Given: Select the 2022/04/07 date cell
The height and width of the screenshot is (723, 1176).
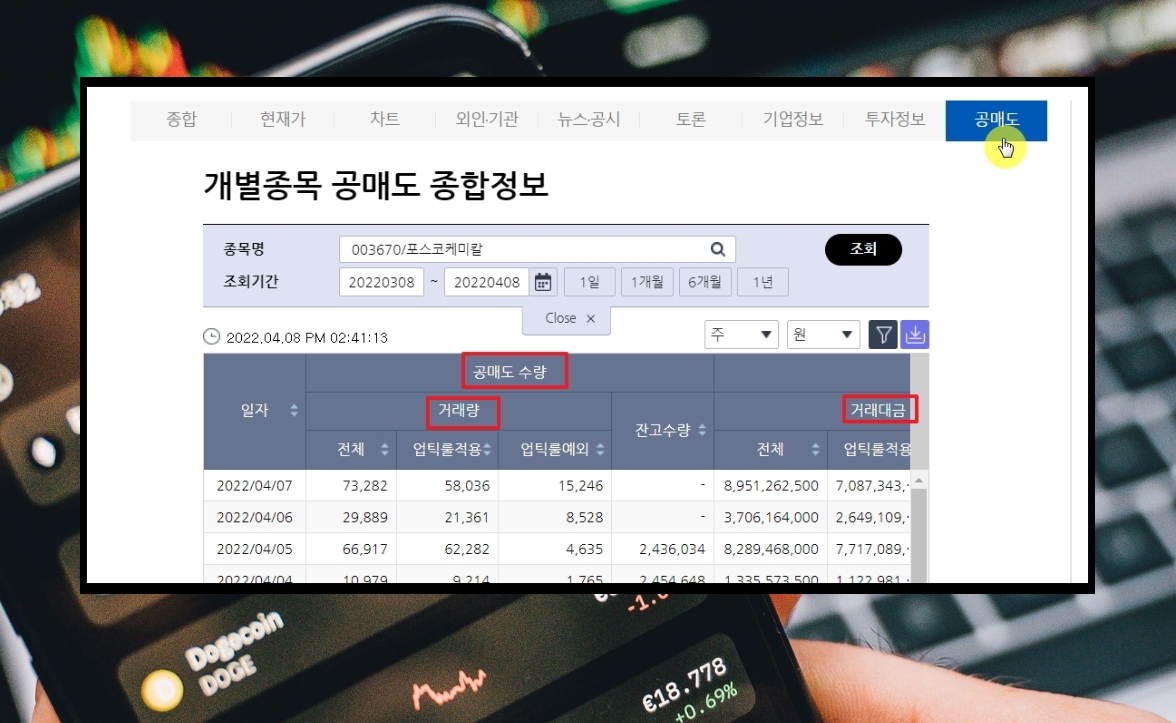Looking at the screenshot, I should coord(254,486).
